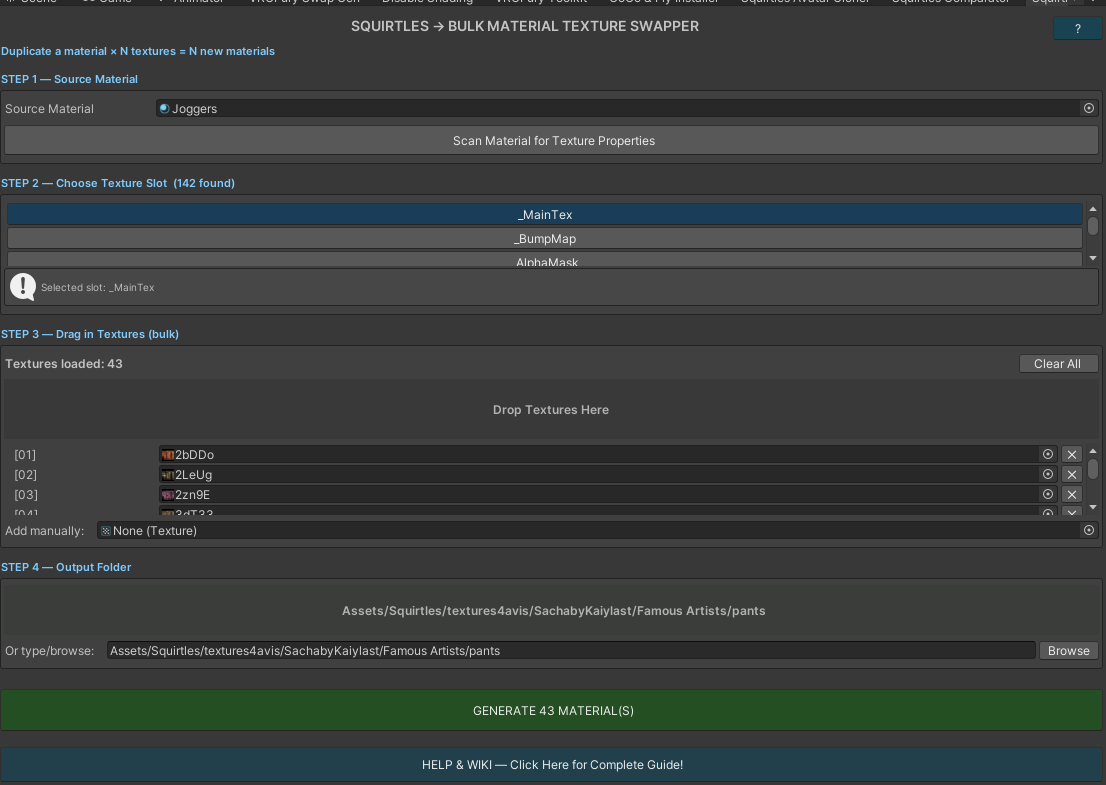This screenshot has width=1106, height=785.
Task: Click textures list scroll up arrow
Action: coord(1093,451)
